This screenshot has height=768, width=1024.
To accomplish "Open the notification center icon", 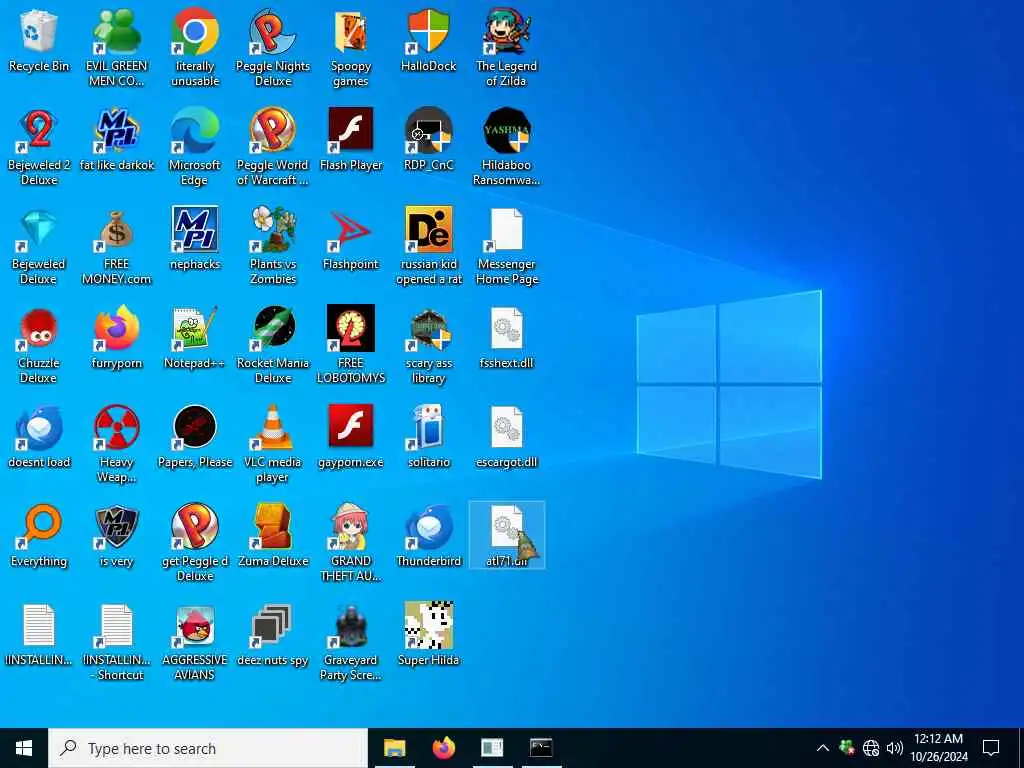I will pyautogui.click(x=991, y=748).
